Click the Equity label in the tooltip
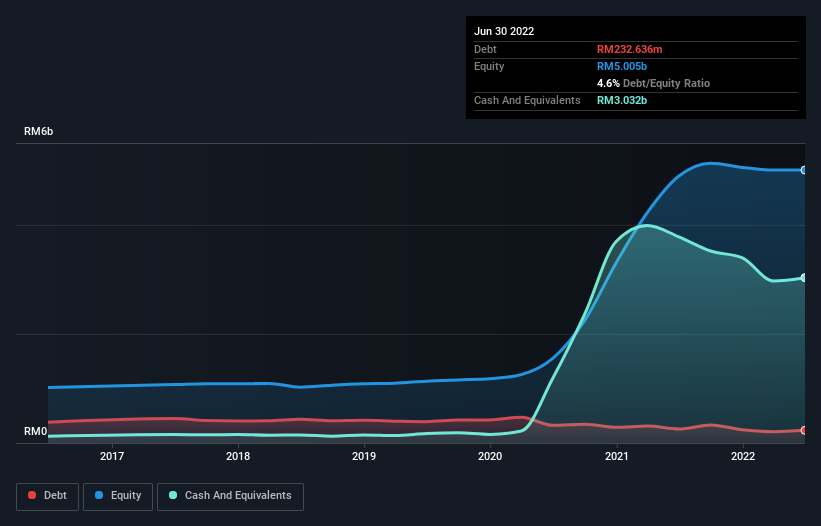This screenshot has height=526, width=821. (x=489, y=66)
